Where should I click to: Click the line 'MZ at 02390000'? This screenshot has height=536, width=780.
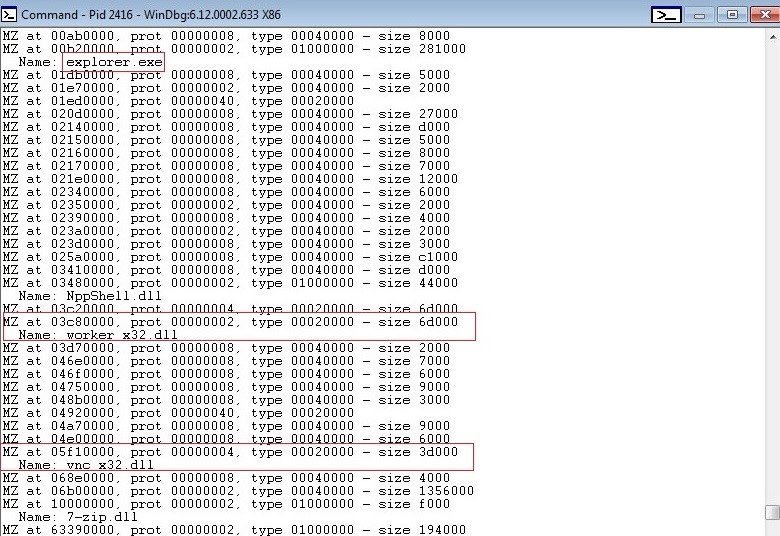[x=226, y=218]
